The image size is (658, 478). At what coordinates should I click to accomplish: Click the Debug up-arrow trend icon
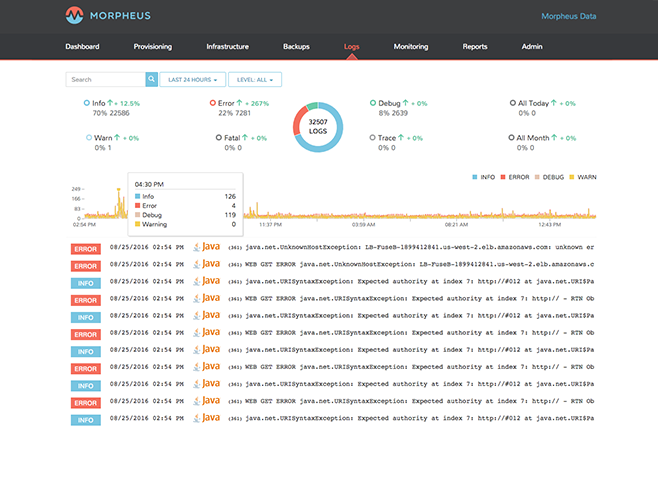(405, 103)
